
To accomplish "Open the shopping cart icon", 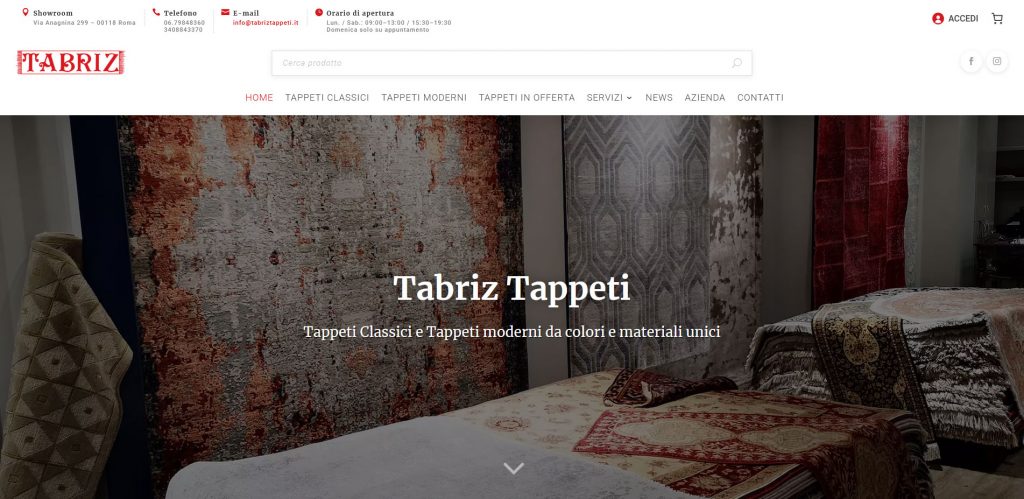I will click(997, 18).
